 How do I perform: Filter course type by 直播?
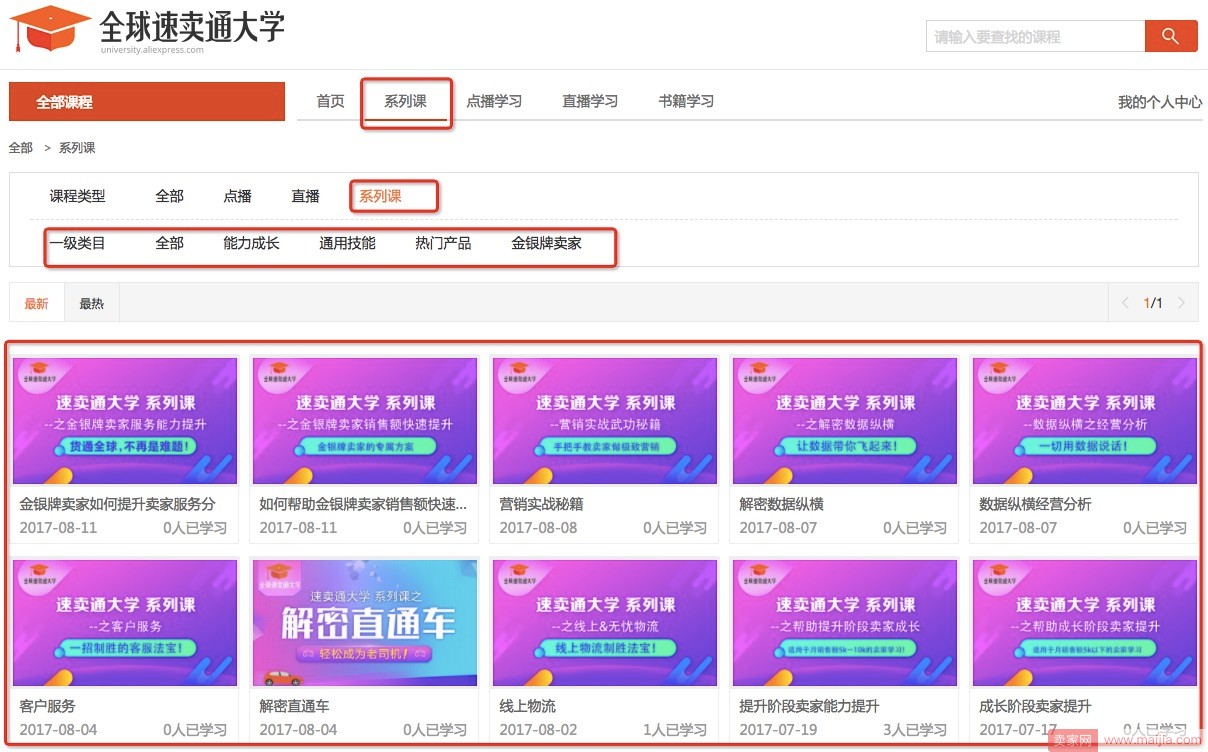click(x=305, y=196)
